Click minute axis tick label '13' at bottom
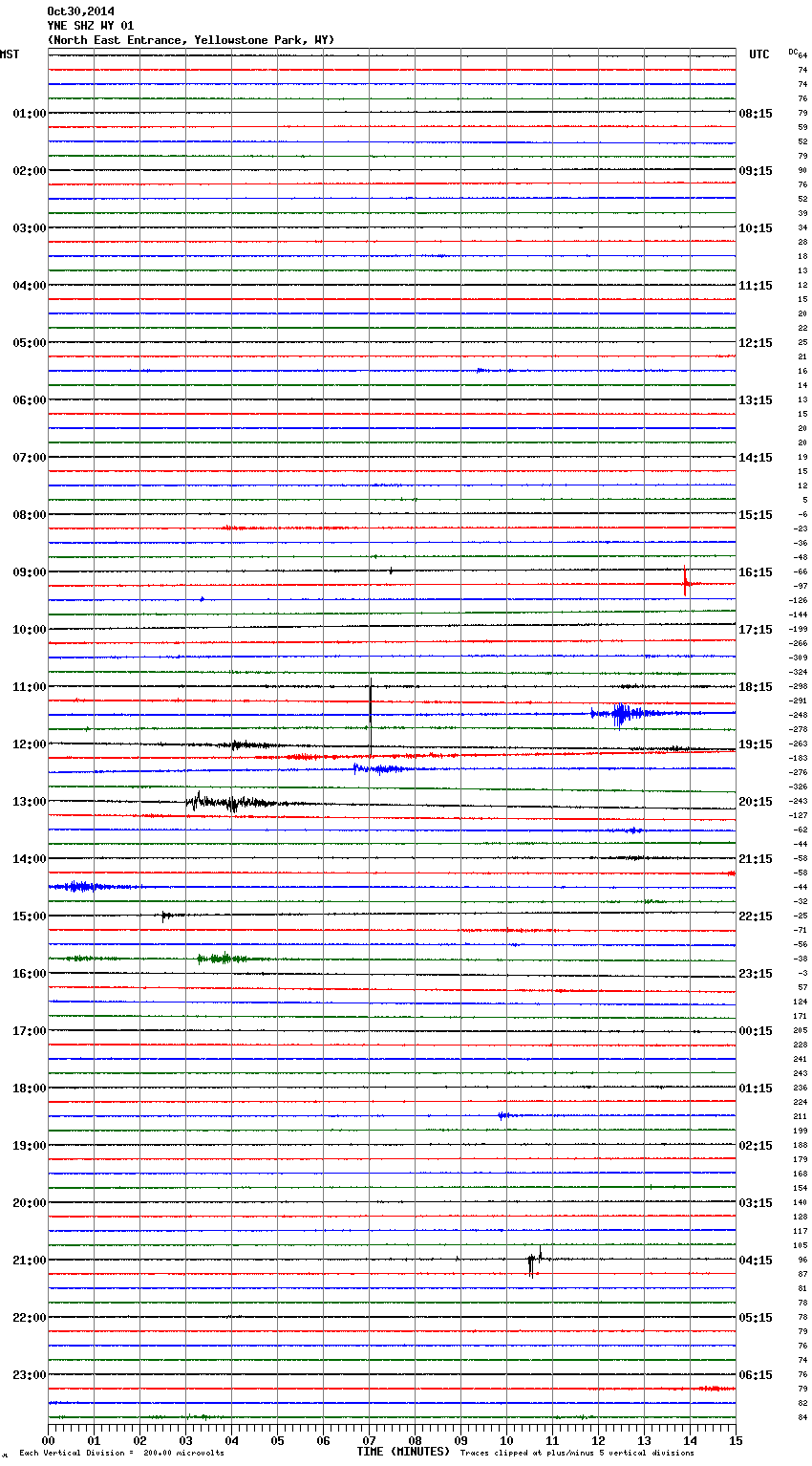This screenshot has width=812, height=1466. tap(644, 1440)
